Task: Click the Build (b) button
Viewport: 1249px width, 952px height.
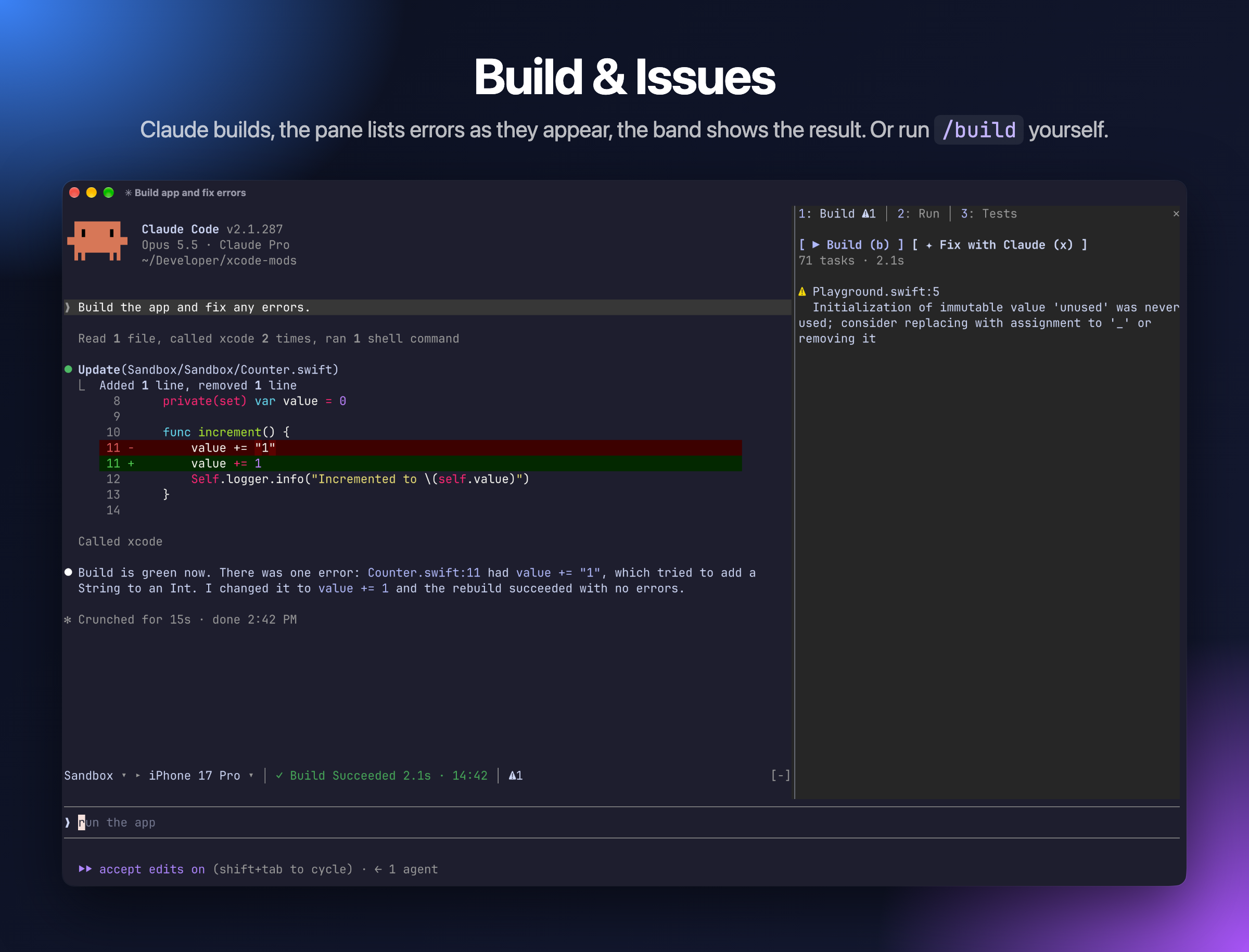Action: pos(851,245)
